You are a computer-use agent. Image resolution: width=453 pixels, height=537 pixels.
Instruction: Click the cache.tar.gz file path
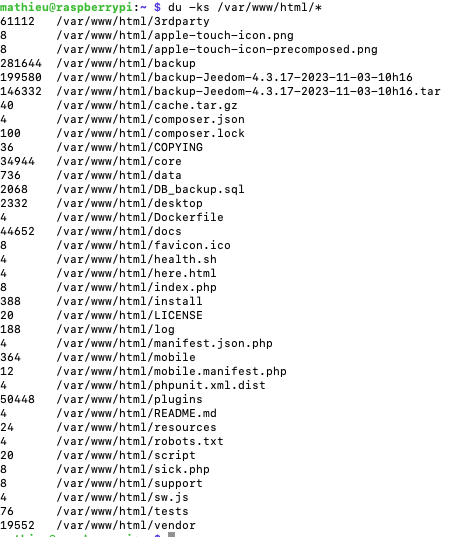[147, 105]
